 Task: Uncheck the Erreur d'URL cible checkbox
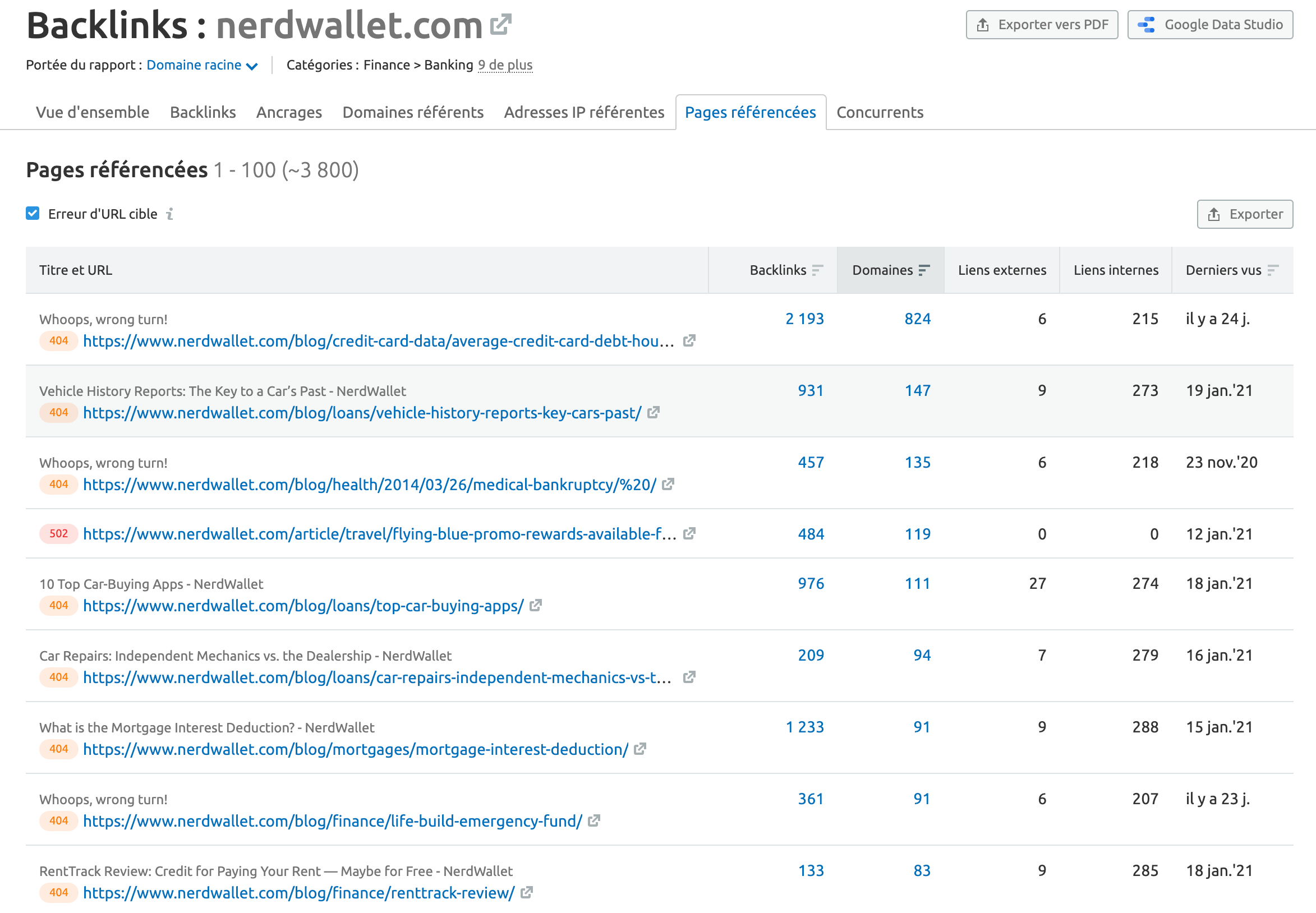33,214
